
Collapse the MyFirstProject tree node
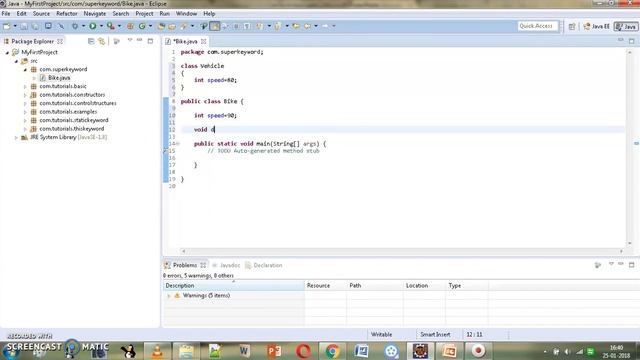click(x=7, y=53)
